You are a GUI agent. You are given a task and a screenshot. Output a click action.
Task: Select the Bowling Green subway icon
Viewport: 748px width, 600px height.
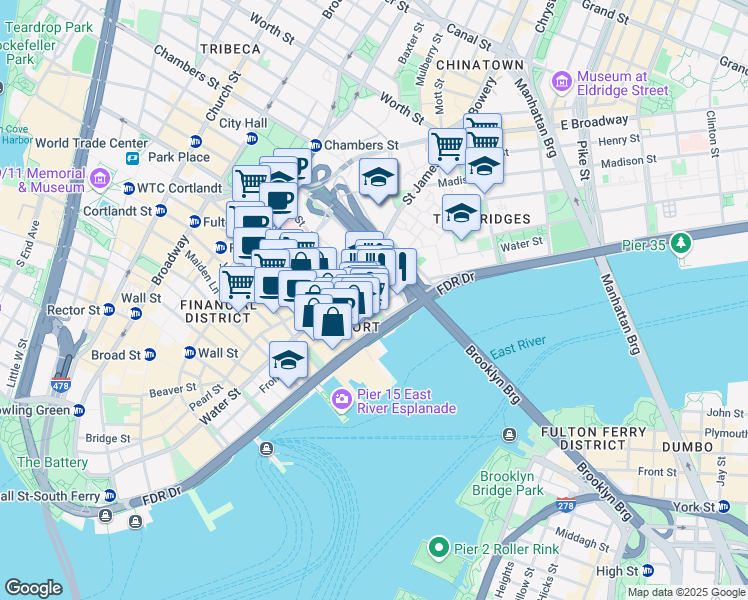coord(79,411)
